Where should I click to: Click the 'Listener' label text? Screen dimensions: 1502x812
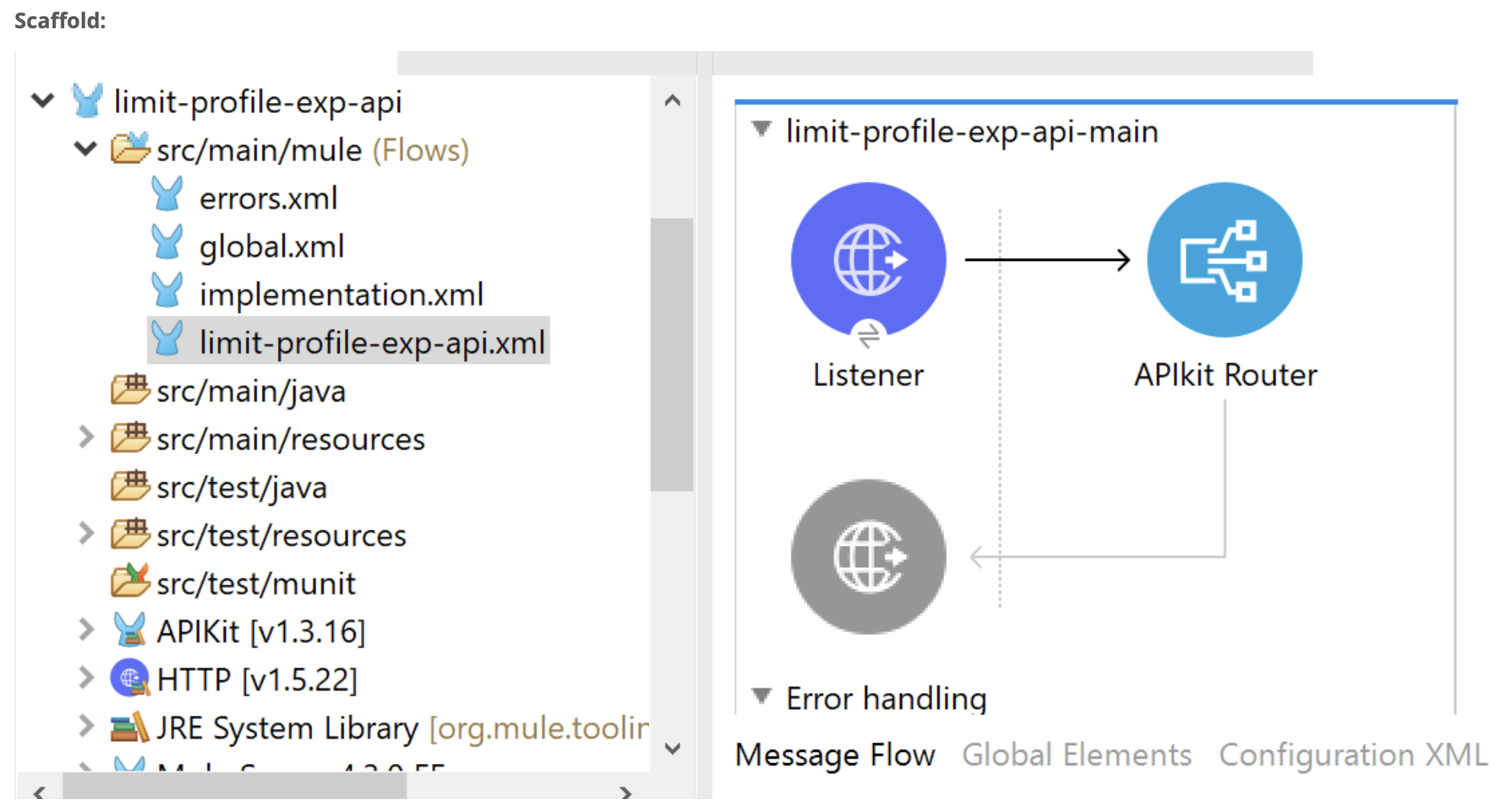[868, 375]
